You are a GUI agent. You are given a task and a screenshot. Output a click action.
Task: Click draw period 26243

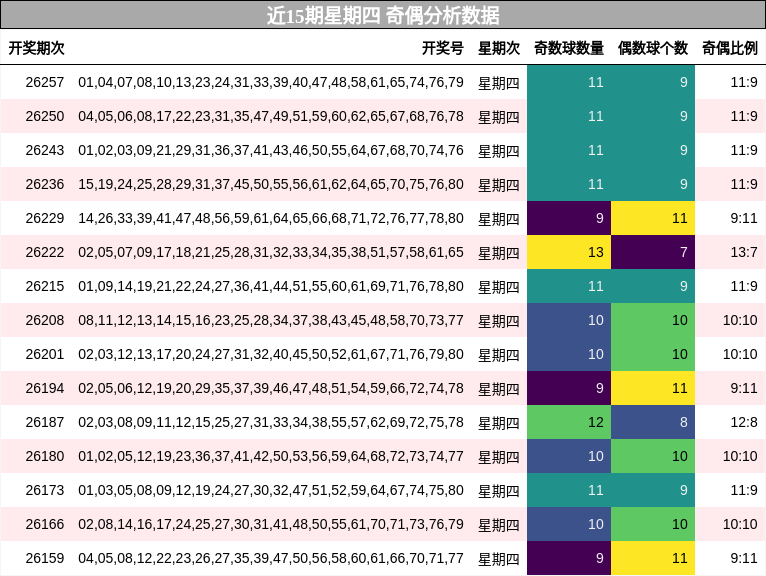pyautogui.click(x=45, y=150)
